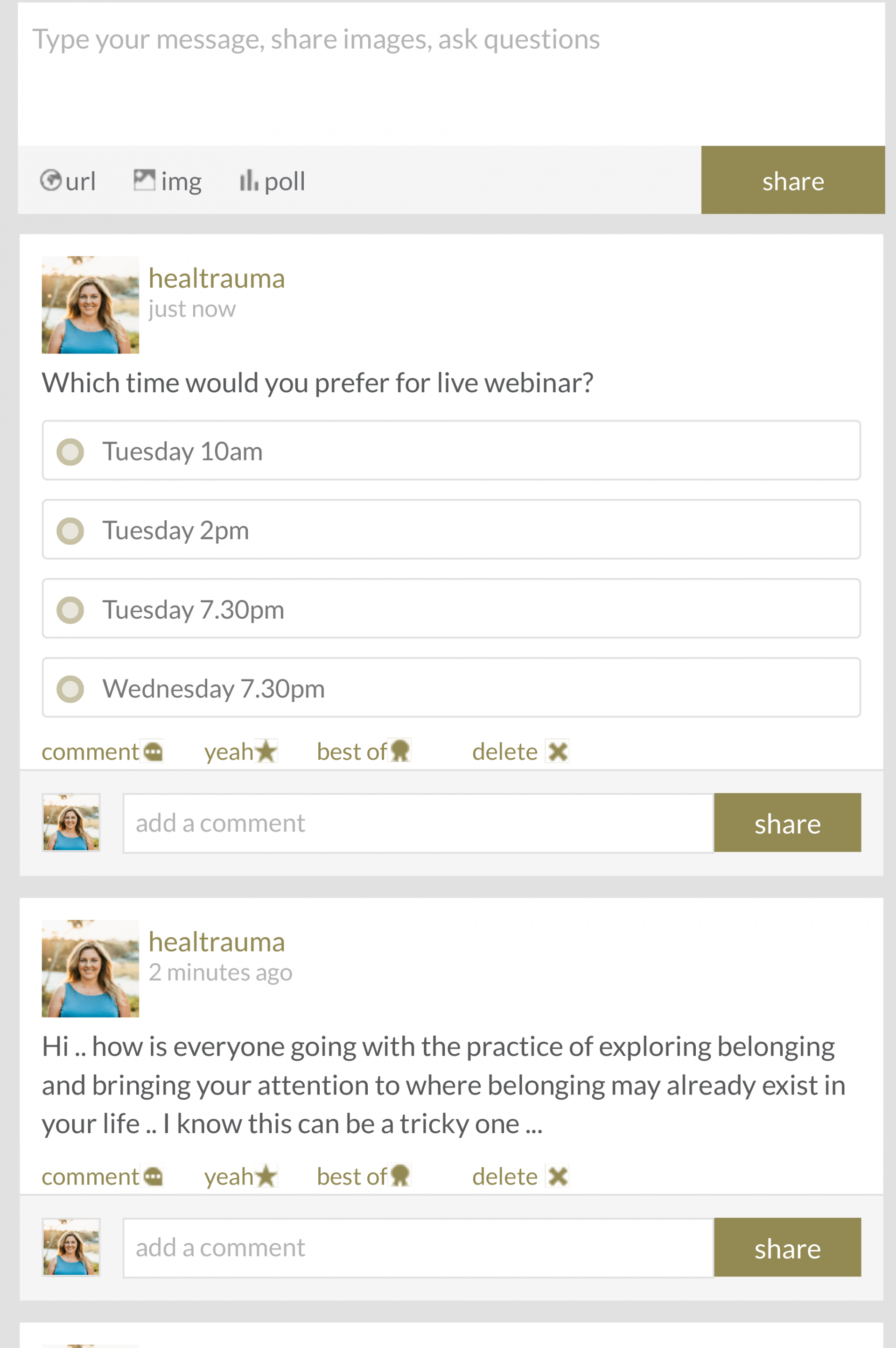Screen dimensions: 896x1348
Task: Click comment bubble icon on poll post
Action: coord(153,751)
